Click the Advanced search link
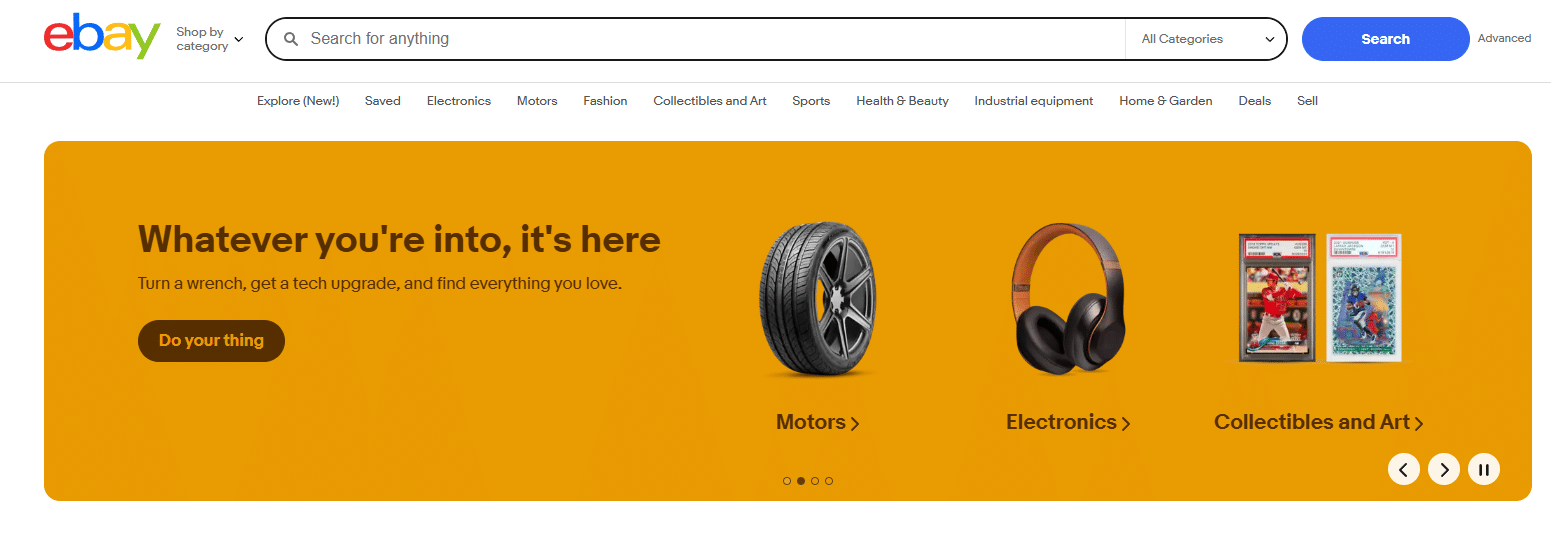1551x536 pixels. pyautogui.click(x=1504, y=39)
